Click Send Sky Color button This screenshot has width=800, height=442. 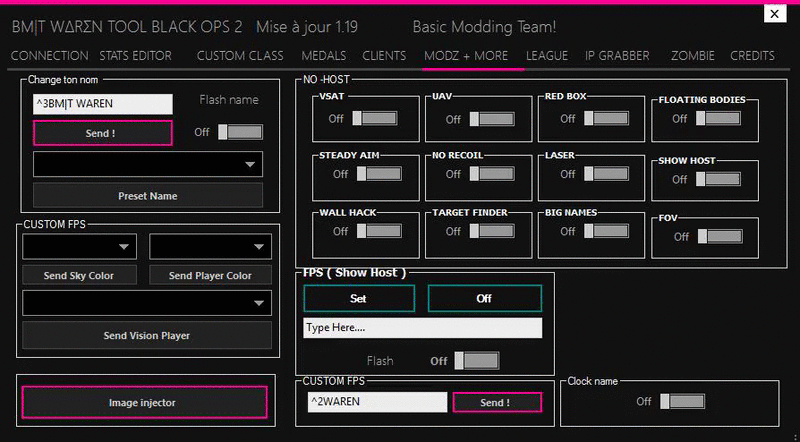(x=80, y=275)
